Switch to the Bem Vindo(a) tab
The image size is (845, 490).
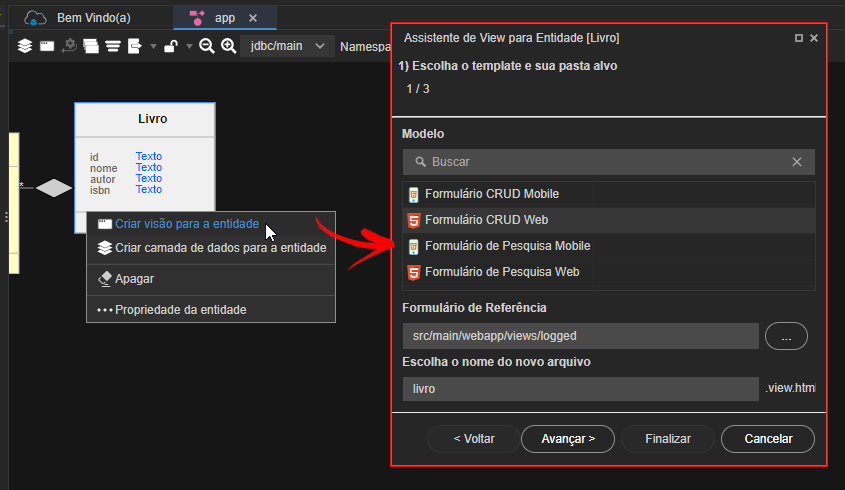[x=94, y=18]
